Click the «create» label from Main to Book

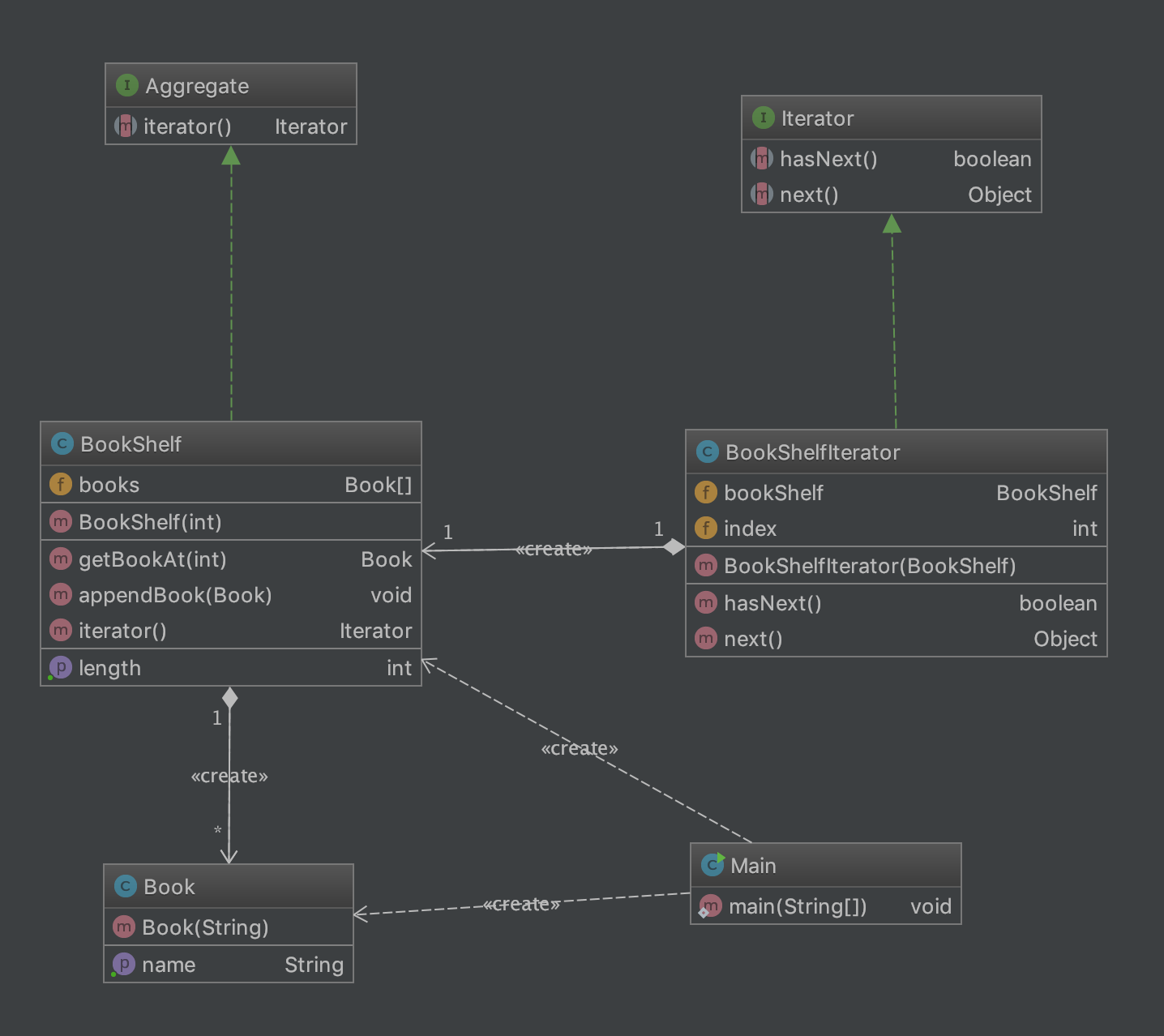[x=521, y=904]
